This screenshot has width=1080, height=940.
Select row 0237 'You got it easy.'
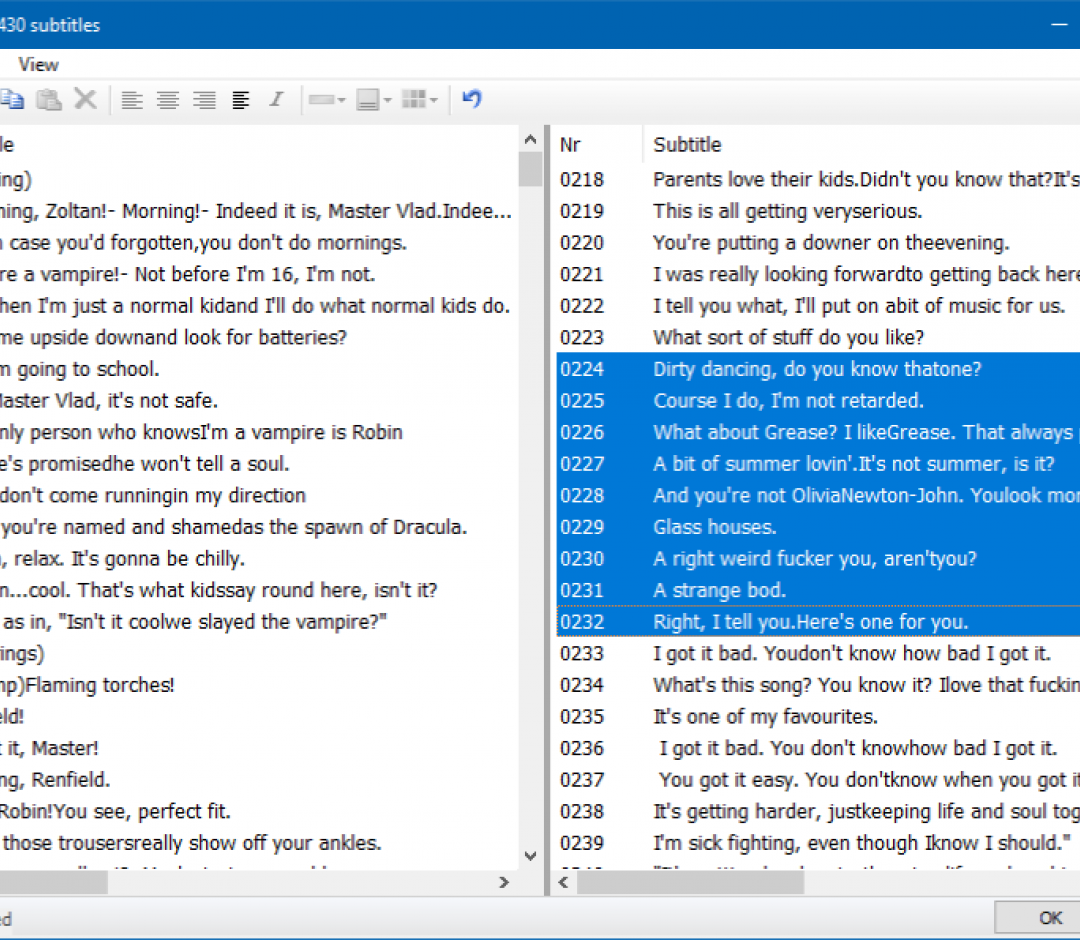pyautogui.click(x=818, y=781)
